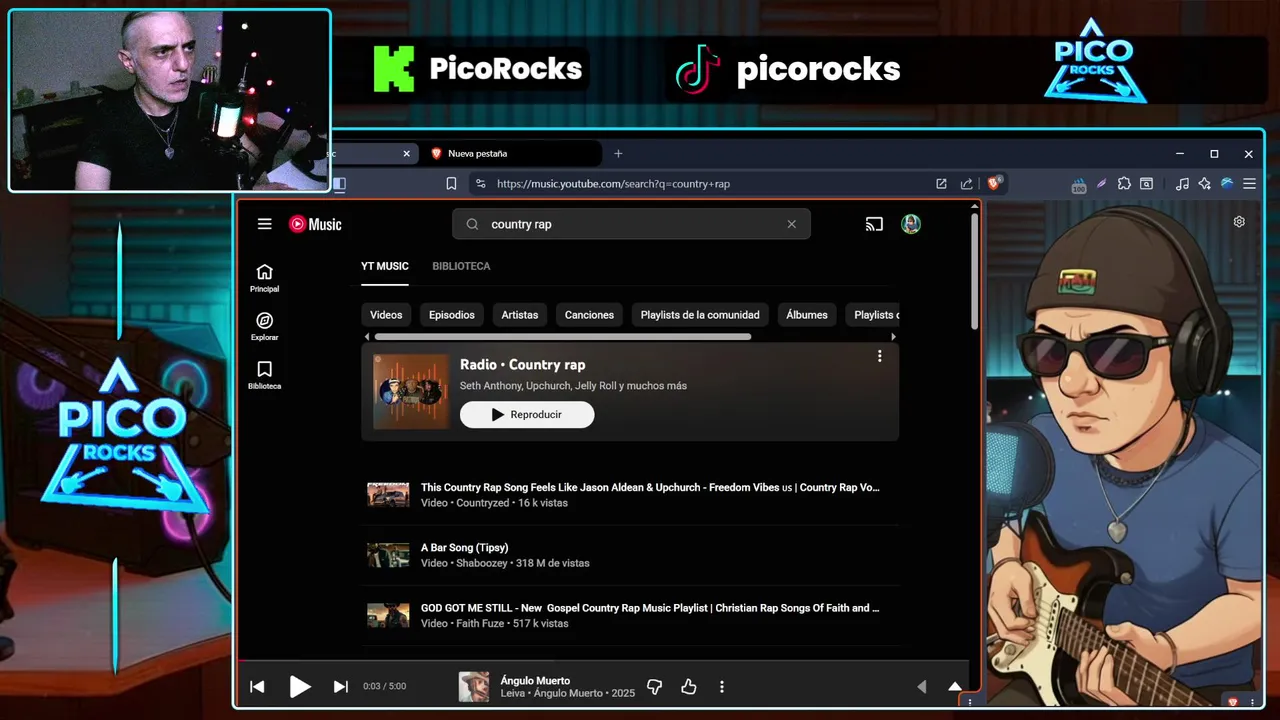Click the Reproducir button for Country rap radio
This screenshot has width=1280, height=720.
[x=527, y=415]
